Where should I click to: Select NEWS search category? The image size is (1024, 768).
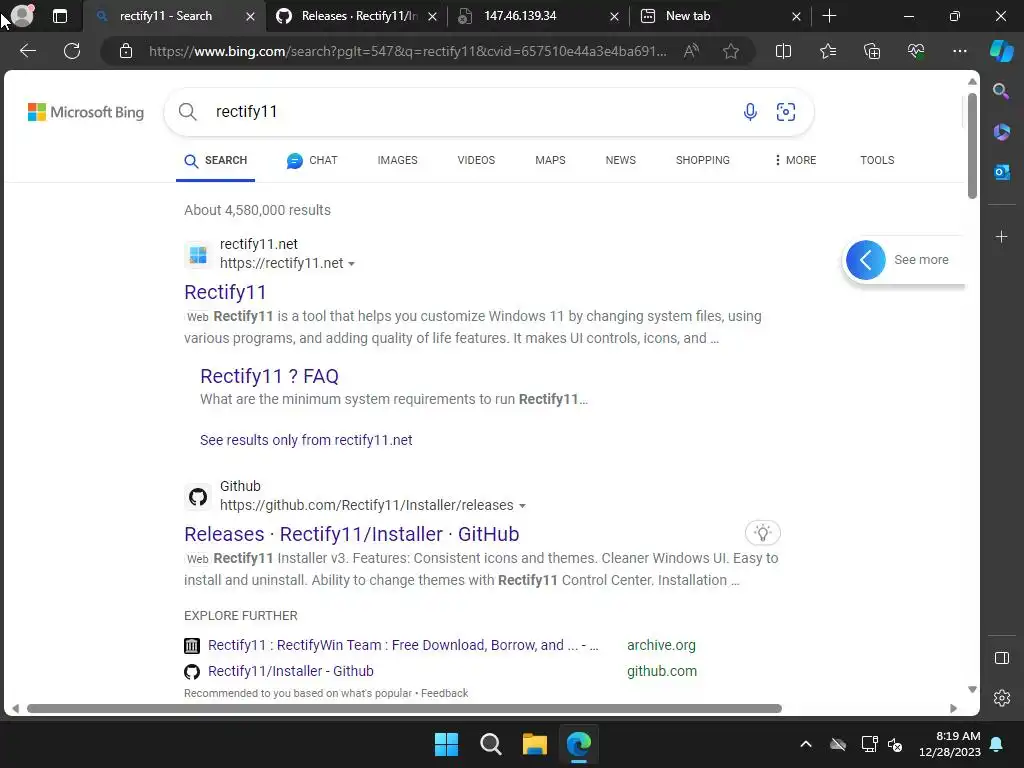pos(620,160)
